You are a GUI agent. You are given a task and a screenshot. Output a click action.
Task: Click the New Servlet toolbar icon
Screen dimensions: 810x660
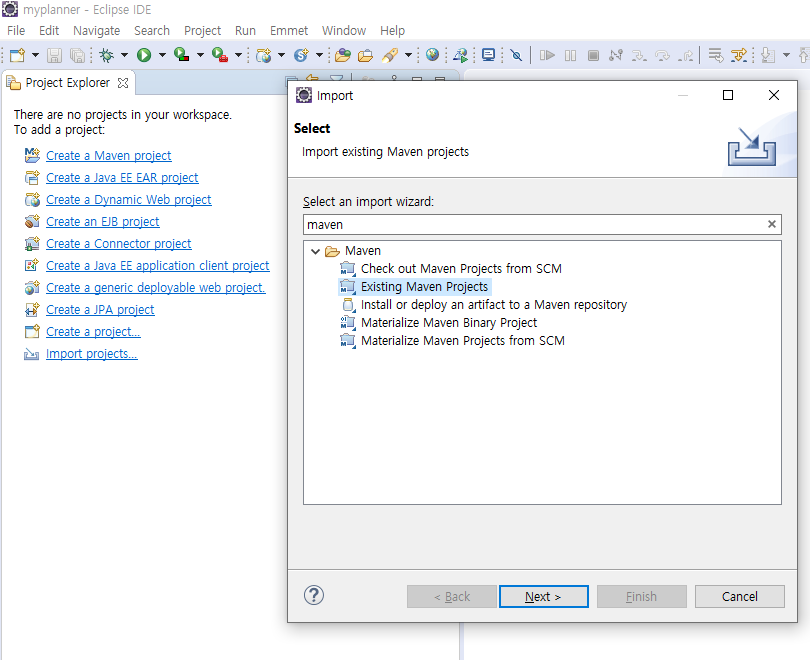tap(301, 55)
